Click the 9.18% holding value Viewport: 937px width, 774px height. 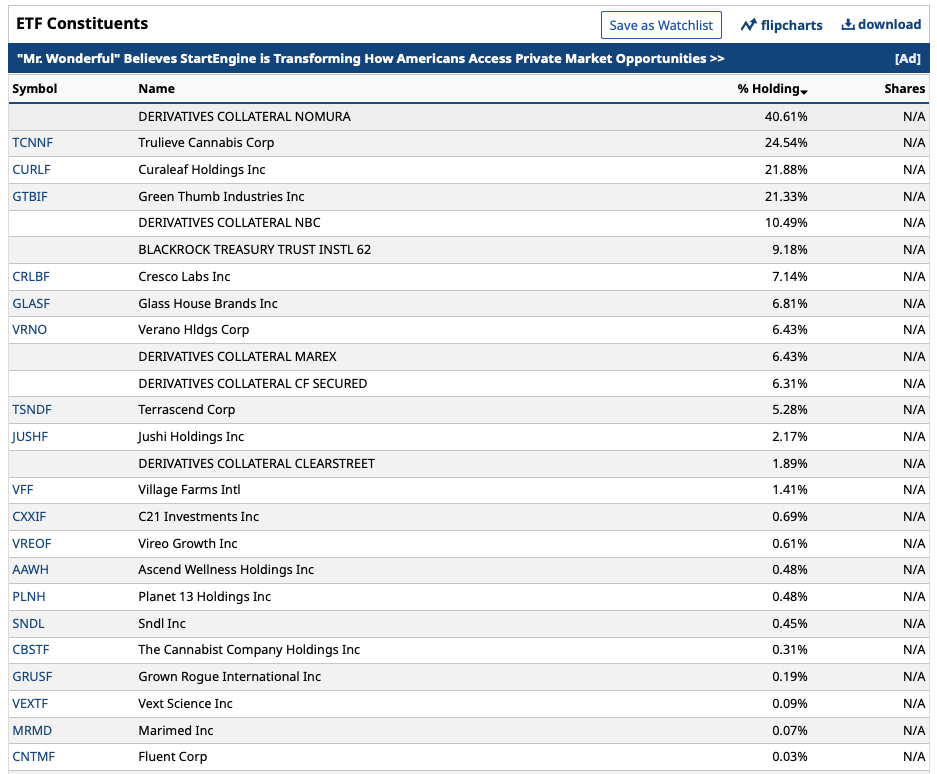(x=789, y=250)
